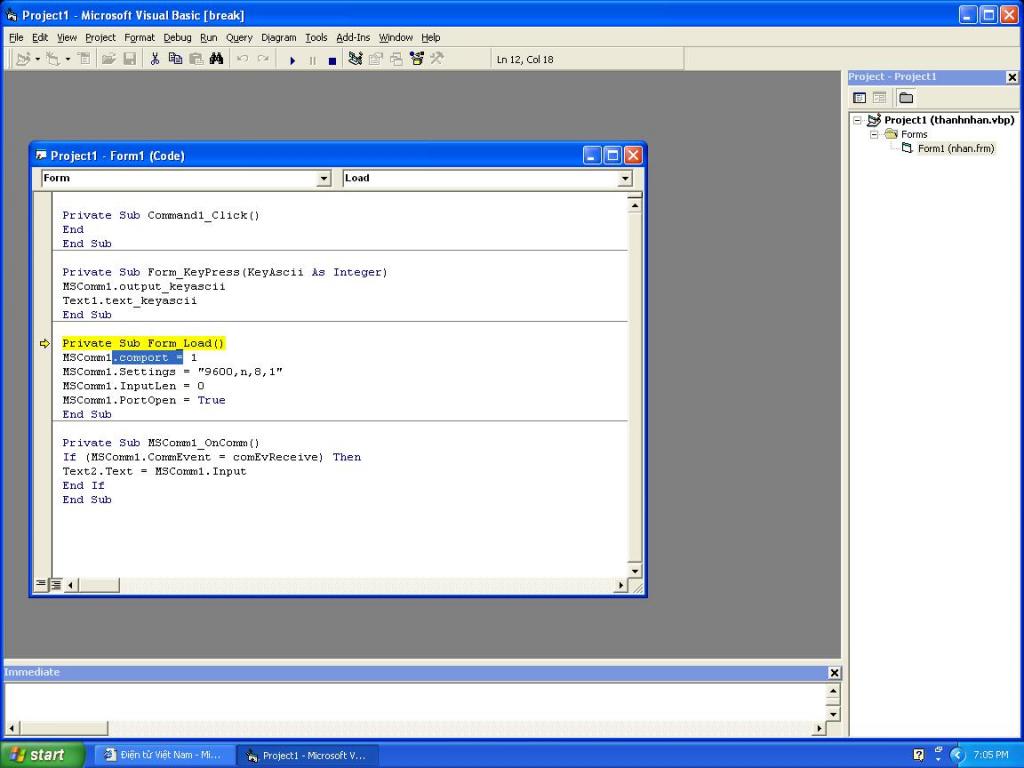This screenshot has width=1024, height=768.
Task: Open the Debug menu
Action: 177,38
